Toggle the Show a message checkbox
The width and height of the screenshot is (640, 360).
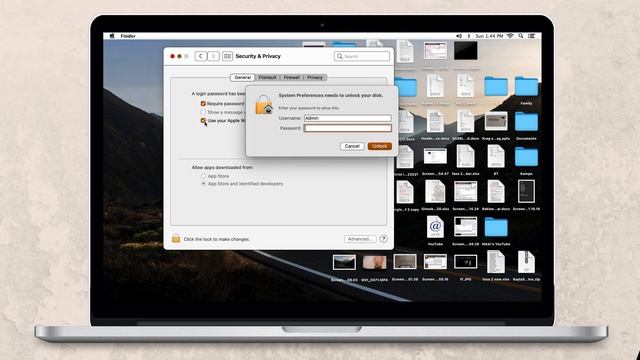pyautogui.click(x=203, y=112)
